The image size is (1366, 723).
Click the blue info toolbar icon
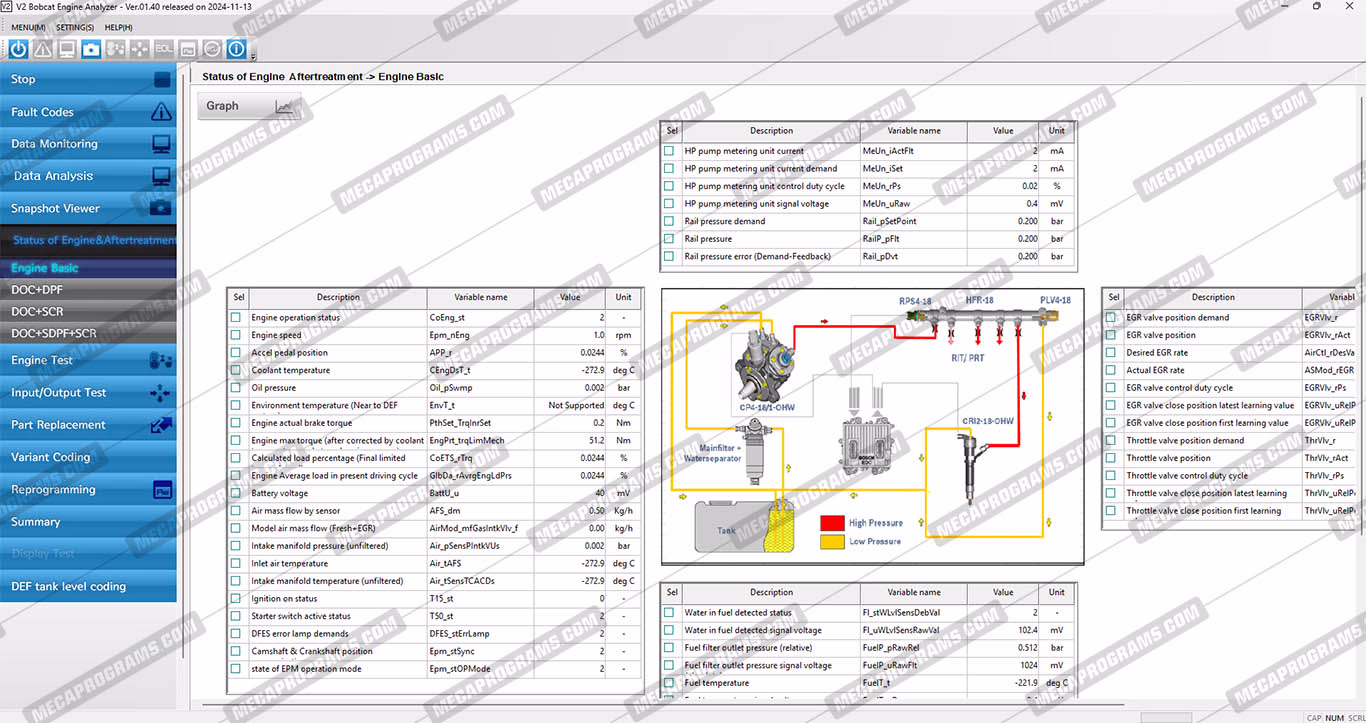point(236,48)
